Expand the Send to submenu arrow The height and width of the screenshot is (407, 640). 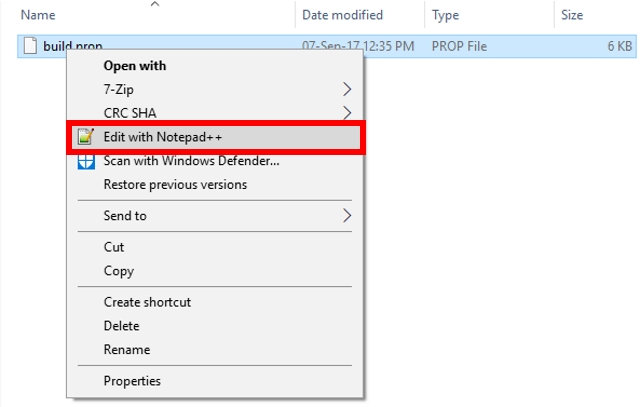pyautogui.click(x=347, y=216)
